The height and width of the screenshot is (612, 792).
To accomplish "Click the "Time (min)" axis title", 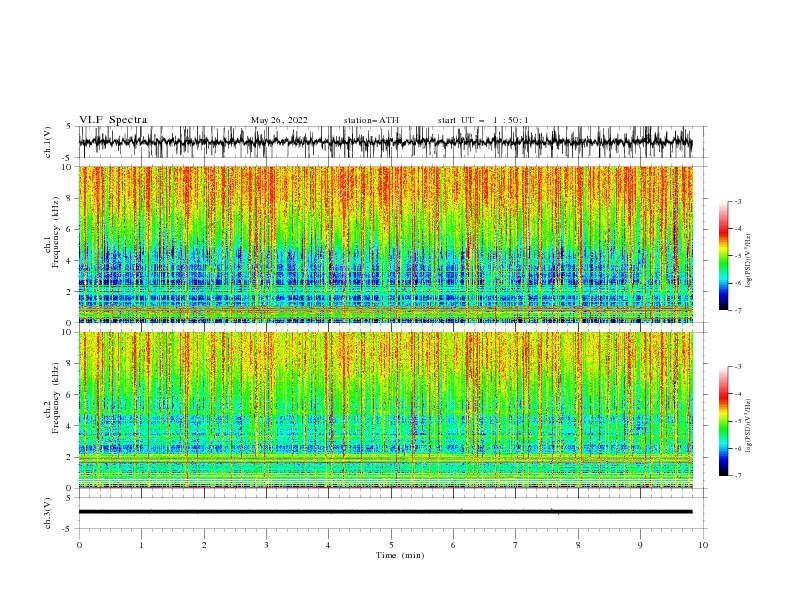I will pyautogui.click(x=400, y=555).
